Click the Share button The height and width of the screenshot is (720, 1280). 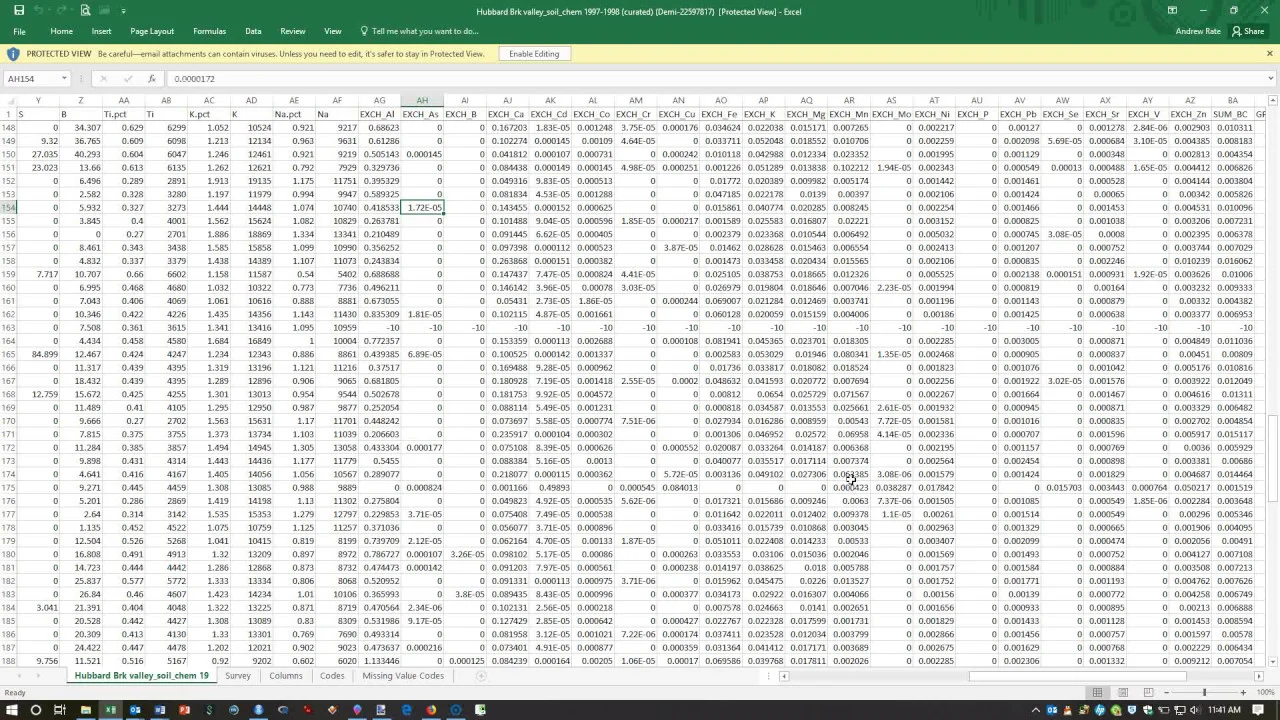[1248, 31]
